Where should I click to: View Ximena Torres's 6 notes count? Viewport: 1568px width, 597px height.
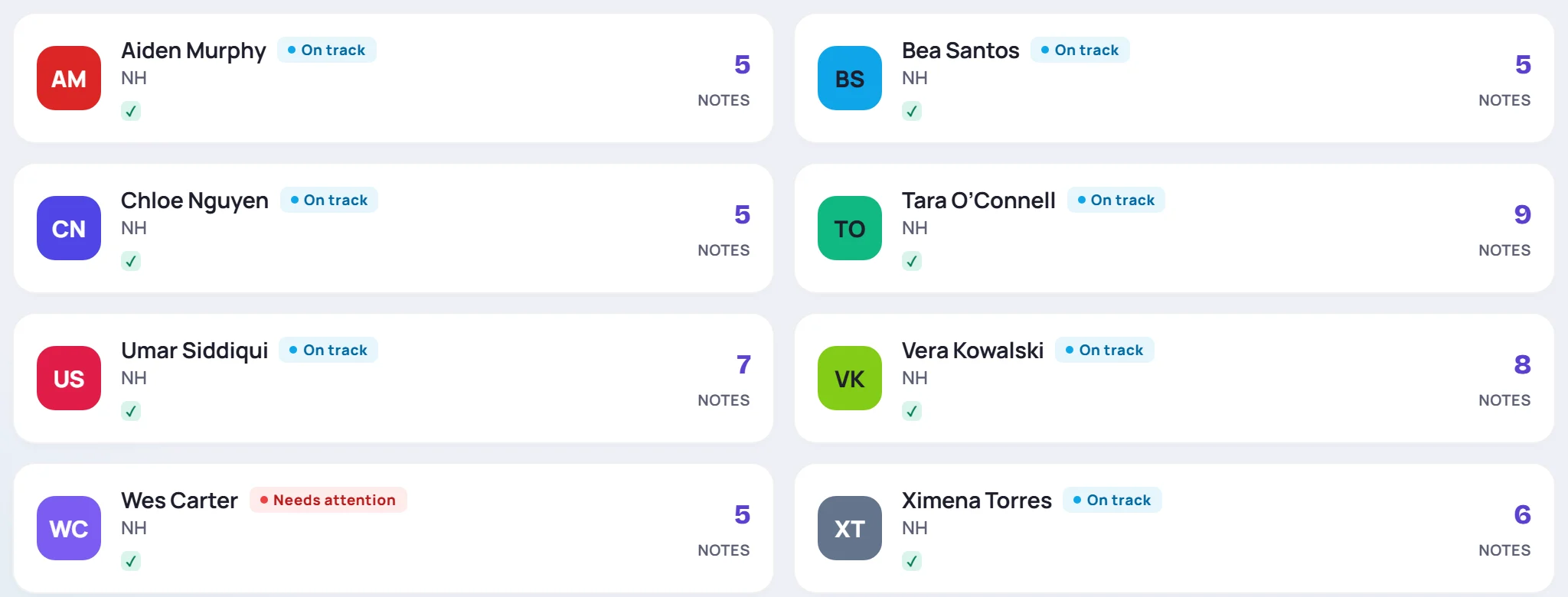[x=1522, y=514]
